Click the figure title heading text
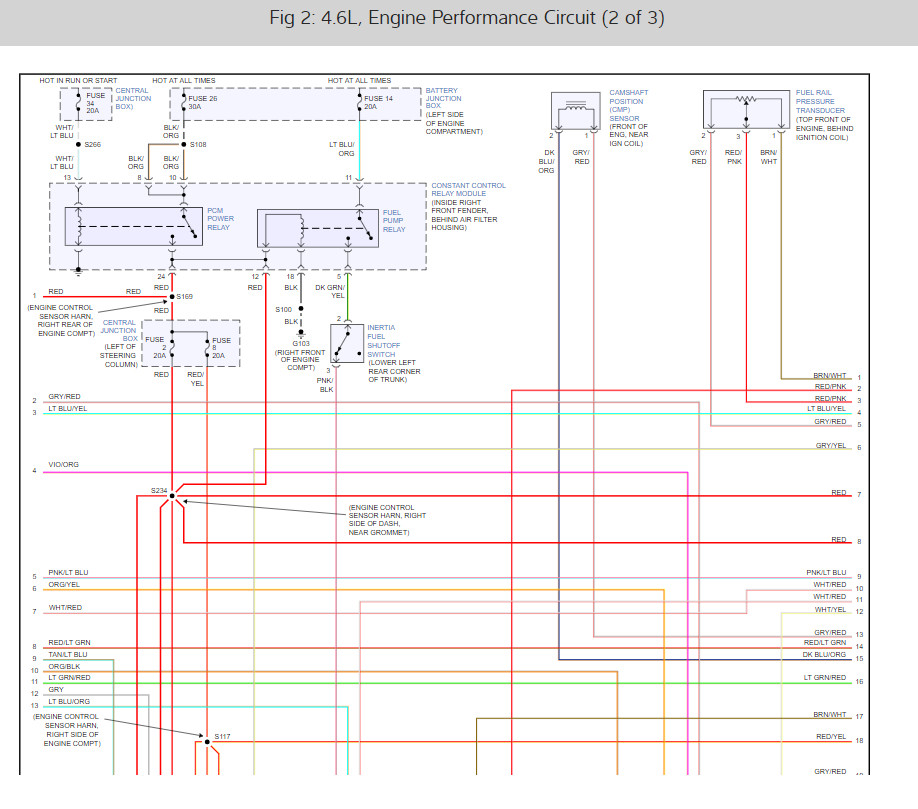This screenshot has width=918, height=809. pos(467,18)
